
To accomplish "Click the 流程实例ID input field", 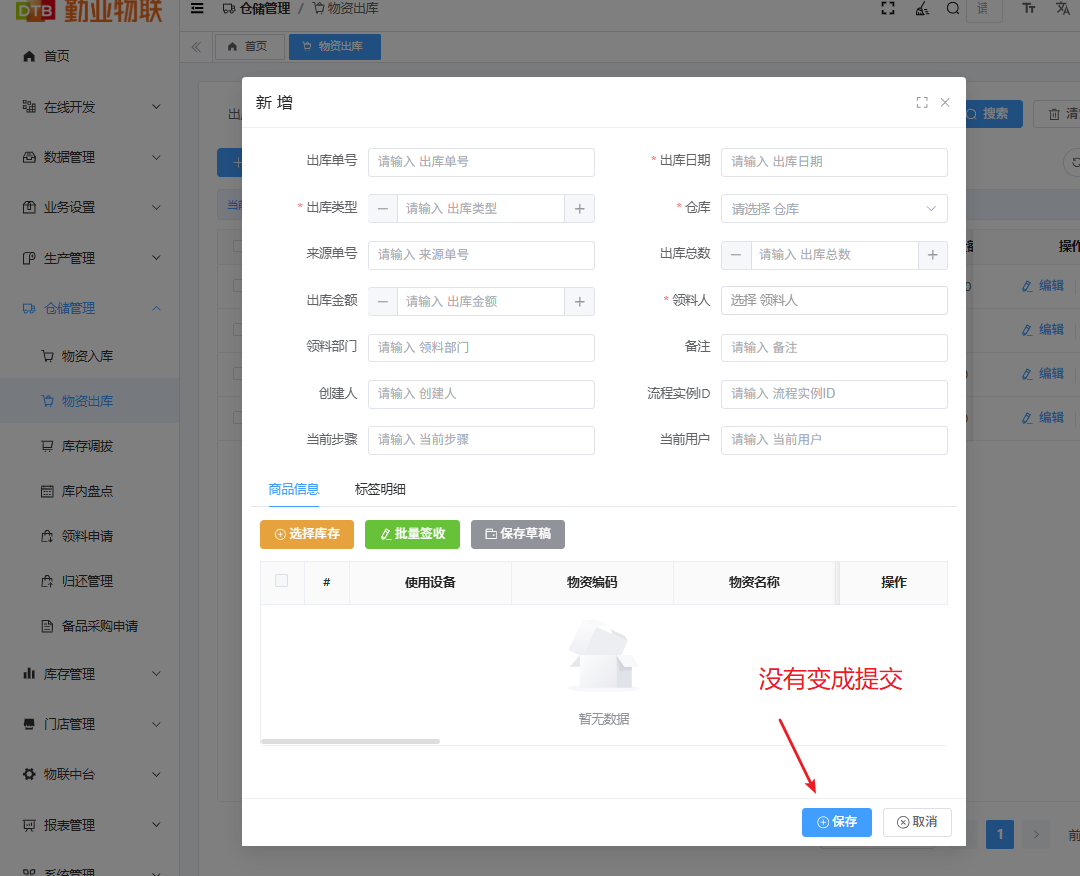I will click(834, 394).
